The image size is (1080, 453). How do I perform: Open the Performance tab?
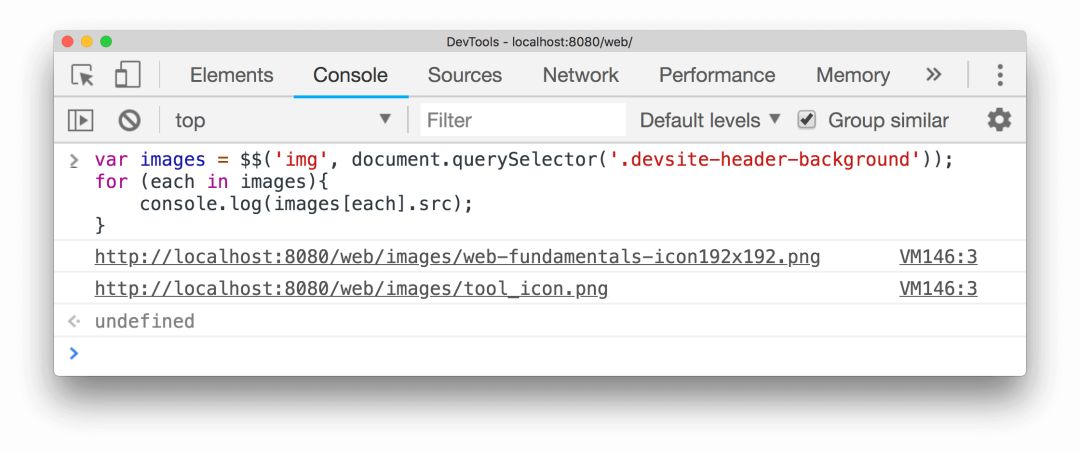pyautogui.click(x=717, y=75)
